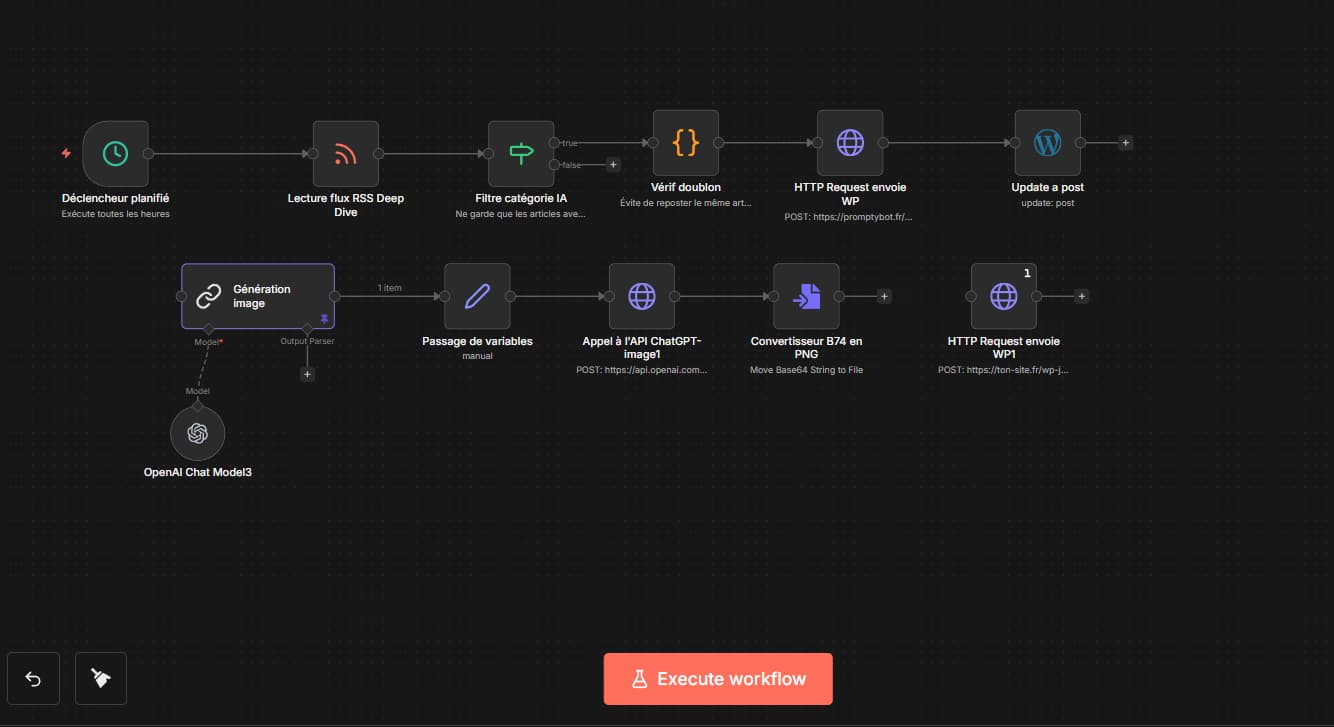Click plus after Update a post node
1334x727 pixels.
[x=1125, y=143]
